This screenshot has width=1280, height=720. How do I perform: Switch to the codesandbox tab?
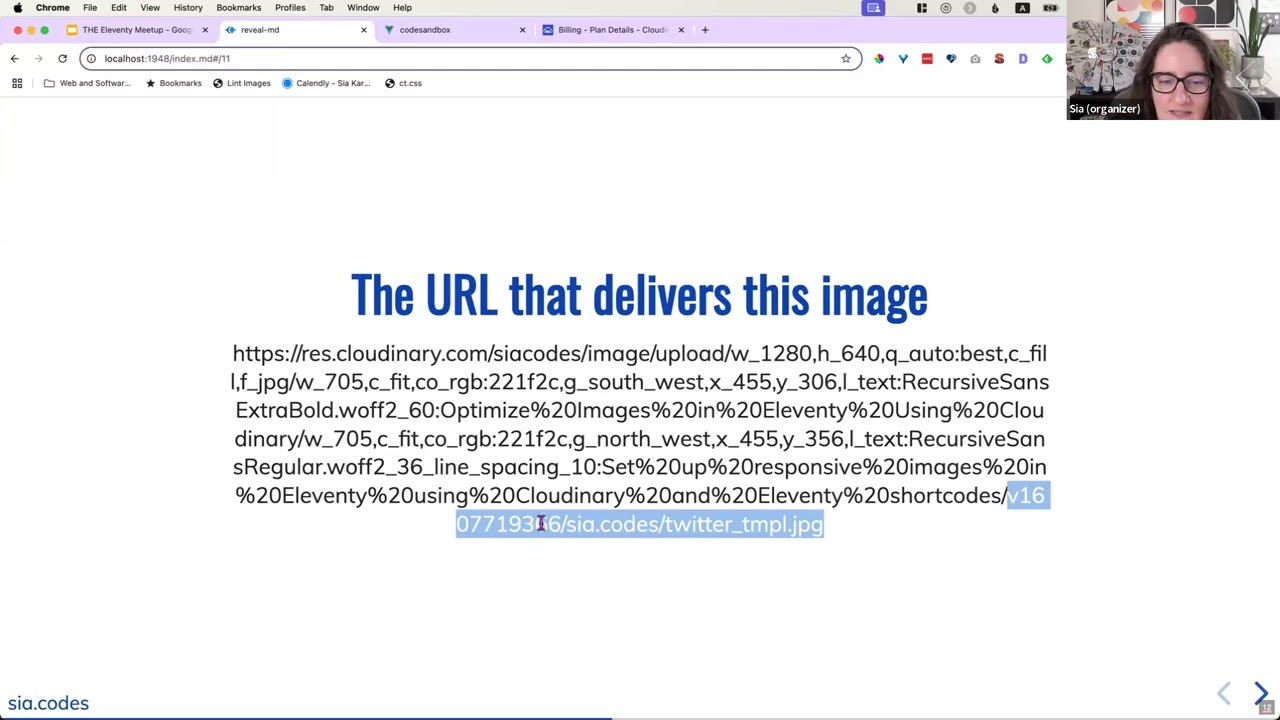(455, 30)
